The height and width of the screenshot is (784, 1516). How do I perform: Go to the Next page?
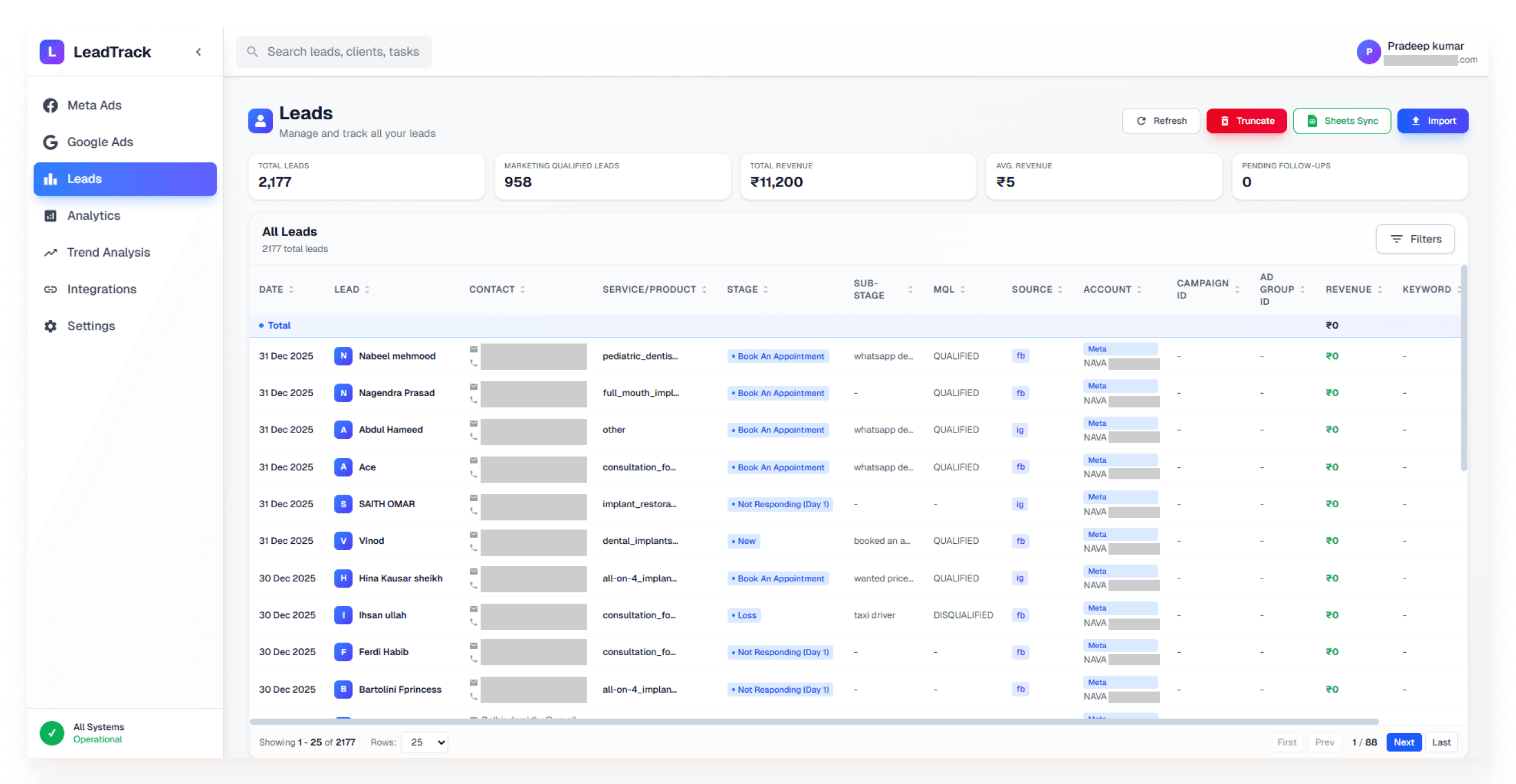click(x=1404, y=742)
